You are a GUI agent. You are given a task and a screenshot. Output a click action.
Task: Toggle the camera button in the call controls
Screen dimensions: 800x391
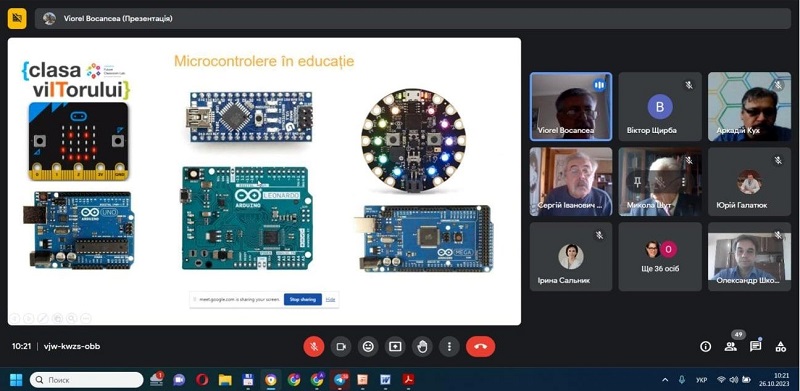(341, 347)
